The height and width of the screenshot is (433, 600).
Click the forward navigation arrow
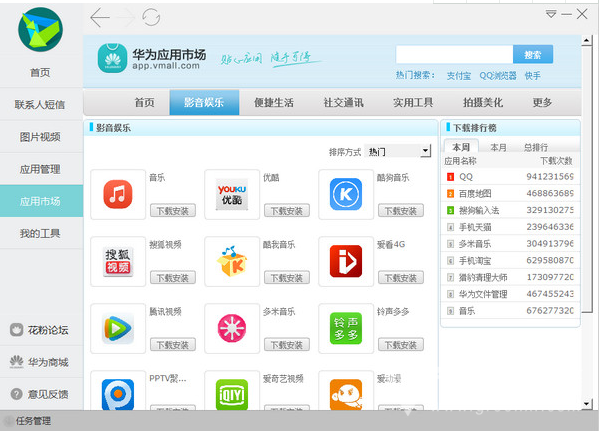click(x=125, y=18)
